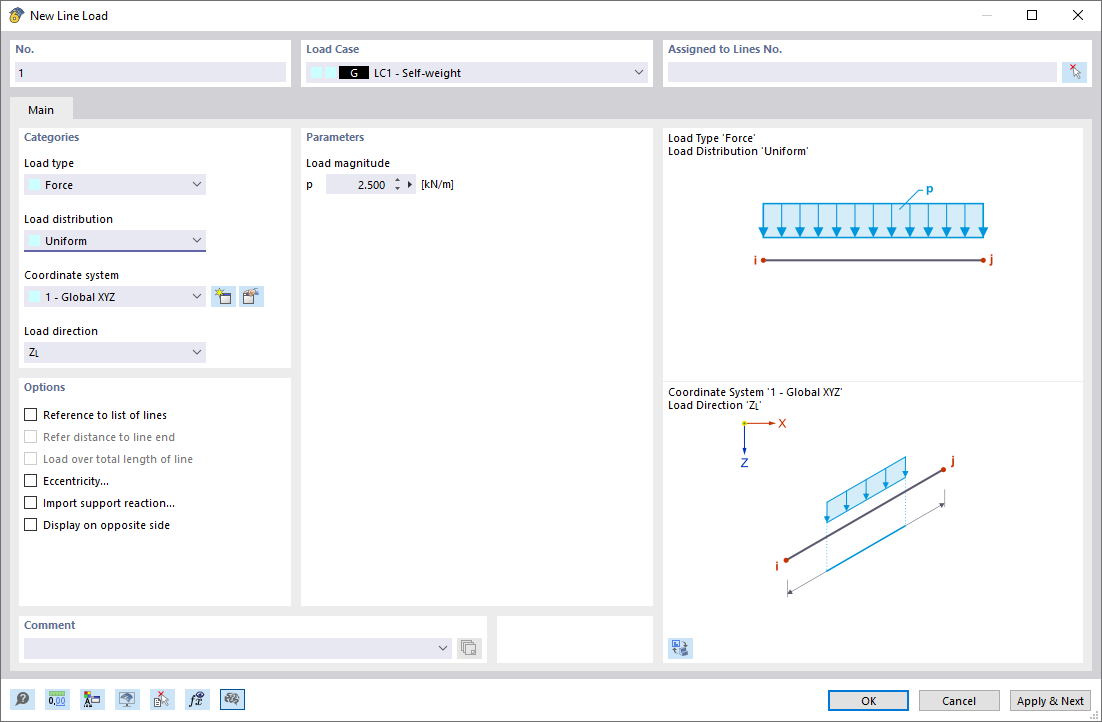
Task: Click Apply & Next button
Action: (1050, 700)
